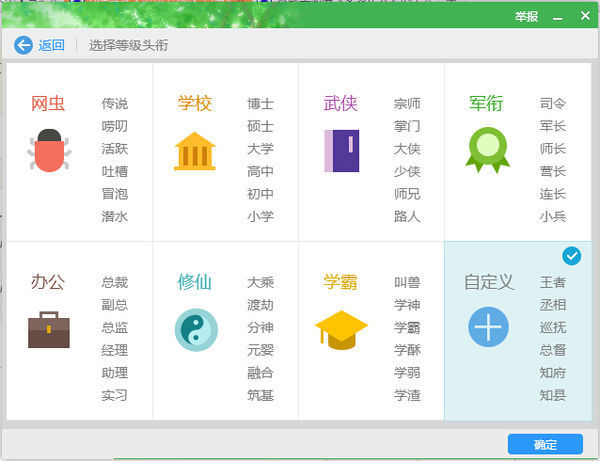The height and width of the screenshot is (461, 600).
Task: Click the blue back arrow icon
Action: click(x=23, y=45)
